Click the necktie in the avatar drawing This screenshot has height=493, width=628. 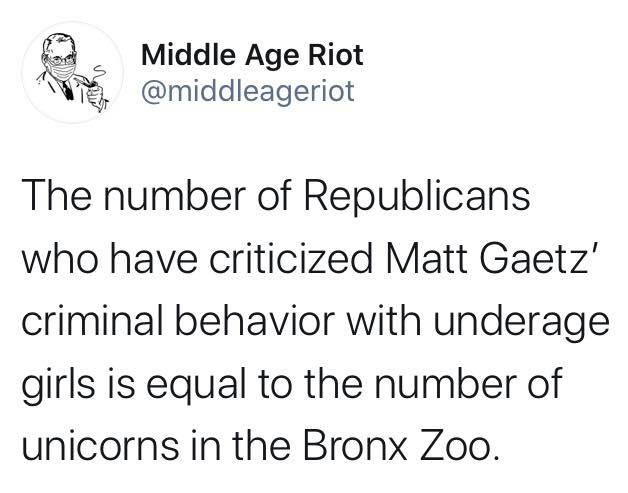pyautogui.click(x=67, y=90)
